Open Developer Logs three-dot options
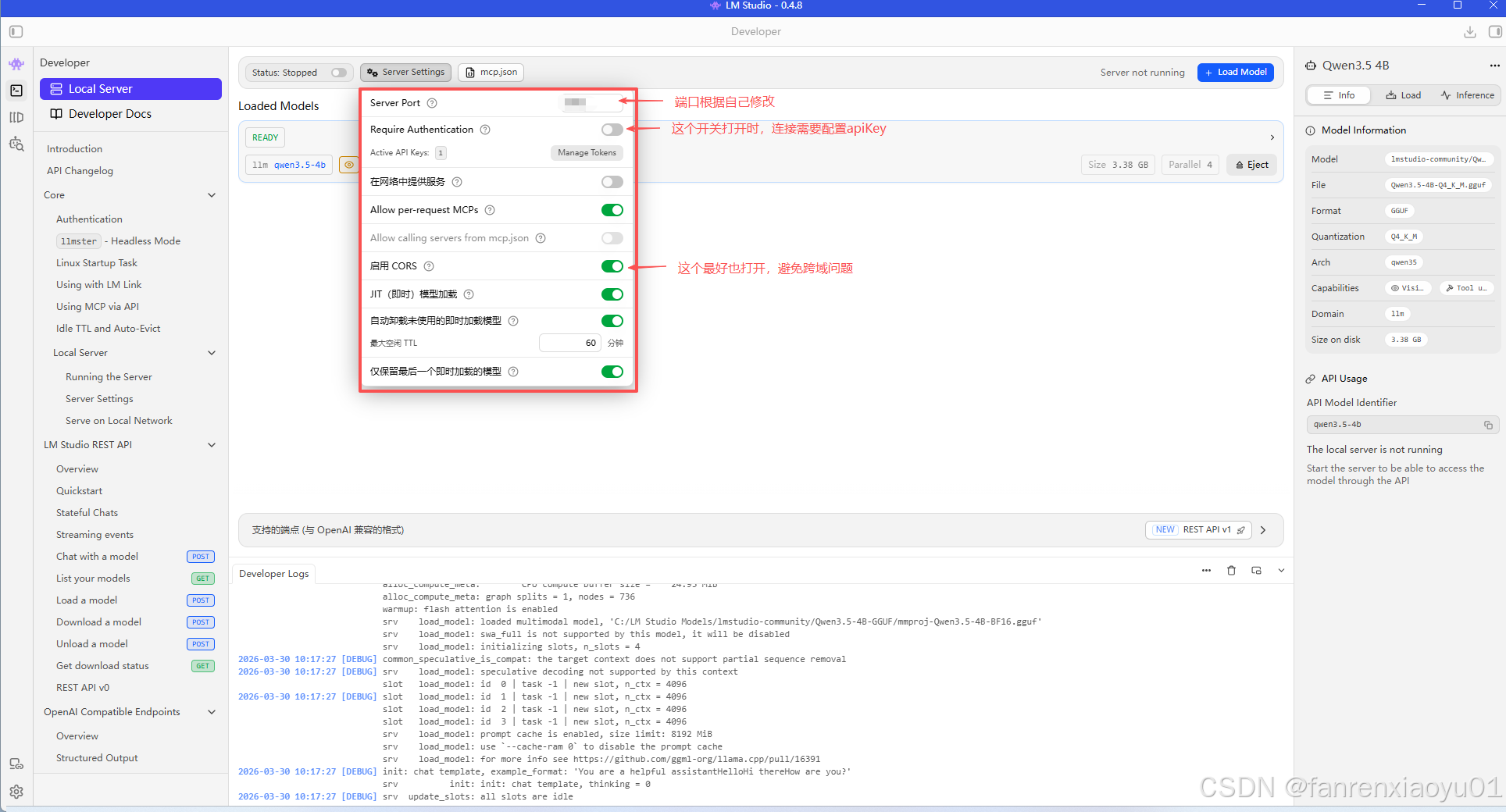Image resolution: width=1506 pixels, height=812 pixels. 1207,571
